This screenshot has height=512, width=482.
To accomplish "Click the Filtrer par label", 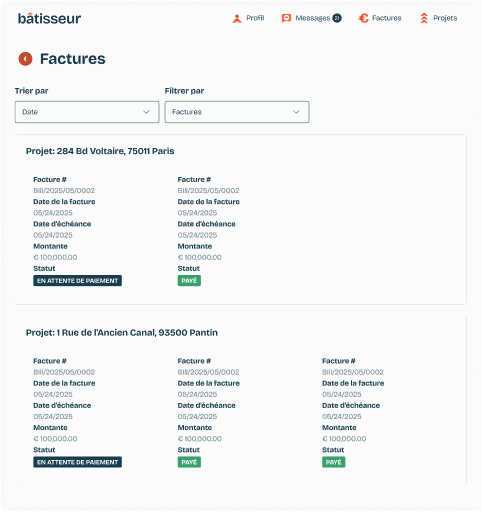I will (184, 91).
